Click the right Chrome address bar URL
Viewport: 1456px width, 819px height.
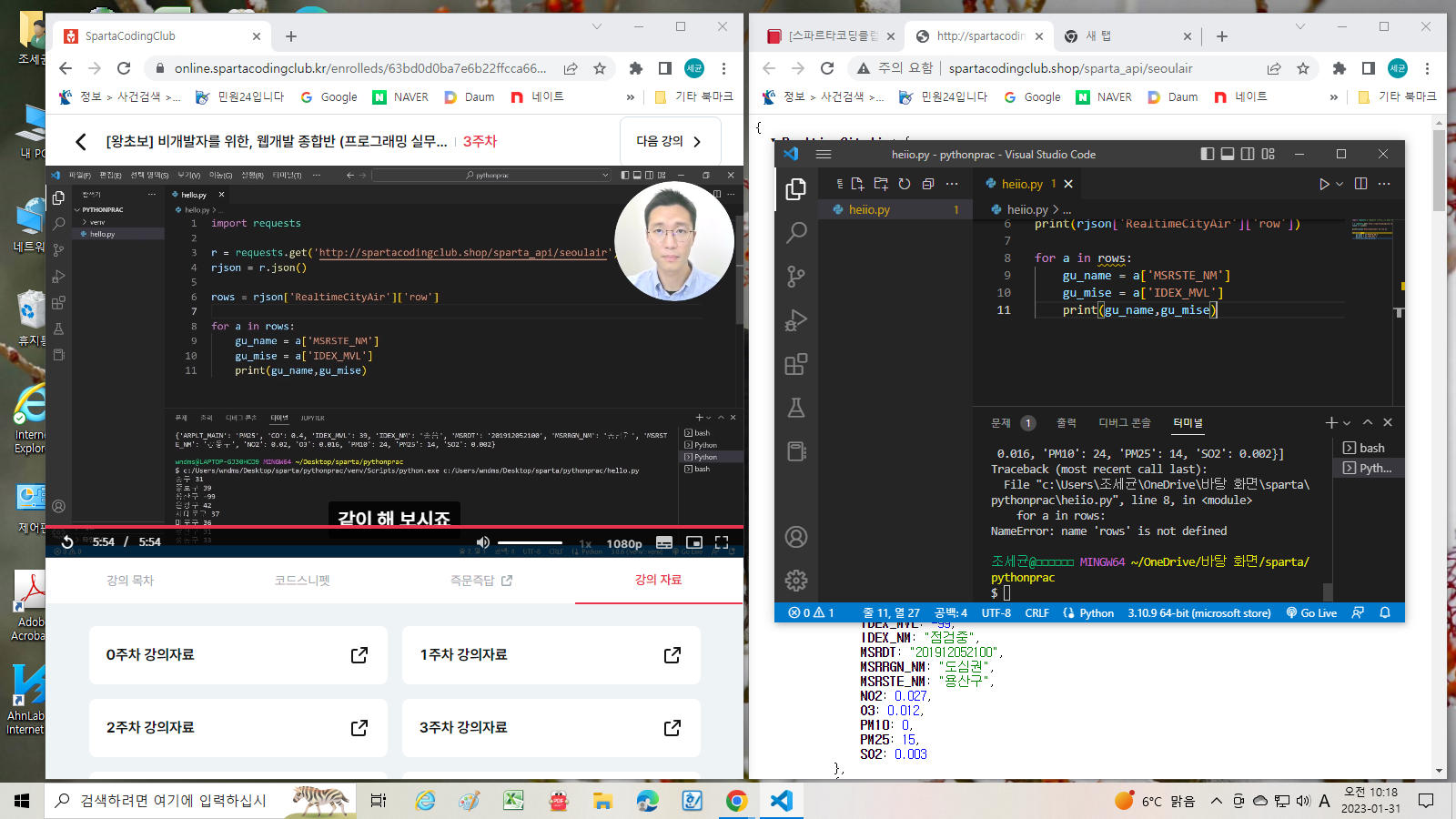[x=1070, y=68]
